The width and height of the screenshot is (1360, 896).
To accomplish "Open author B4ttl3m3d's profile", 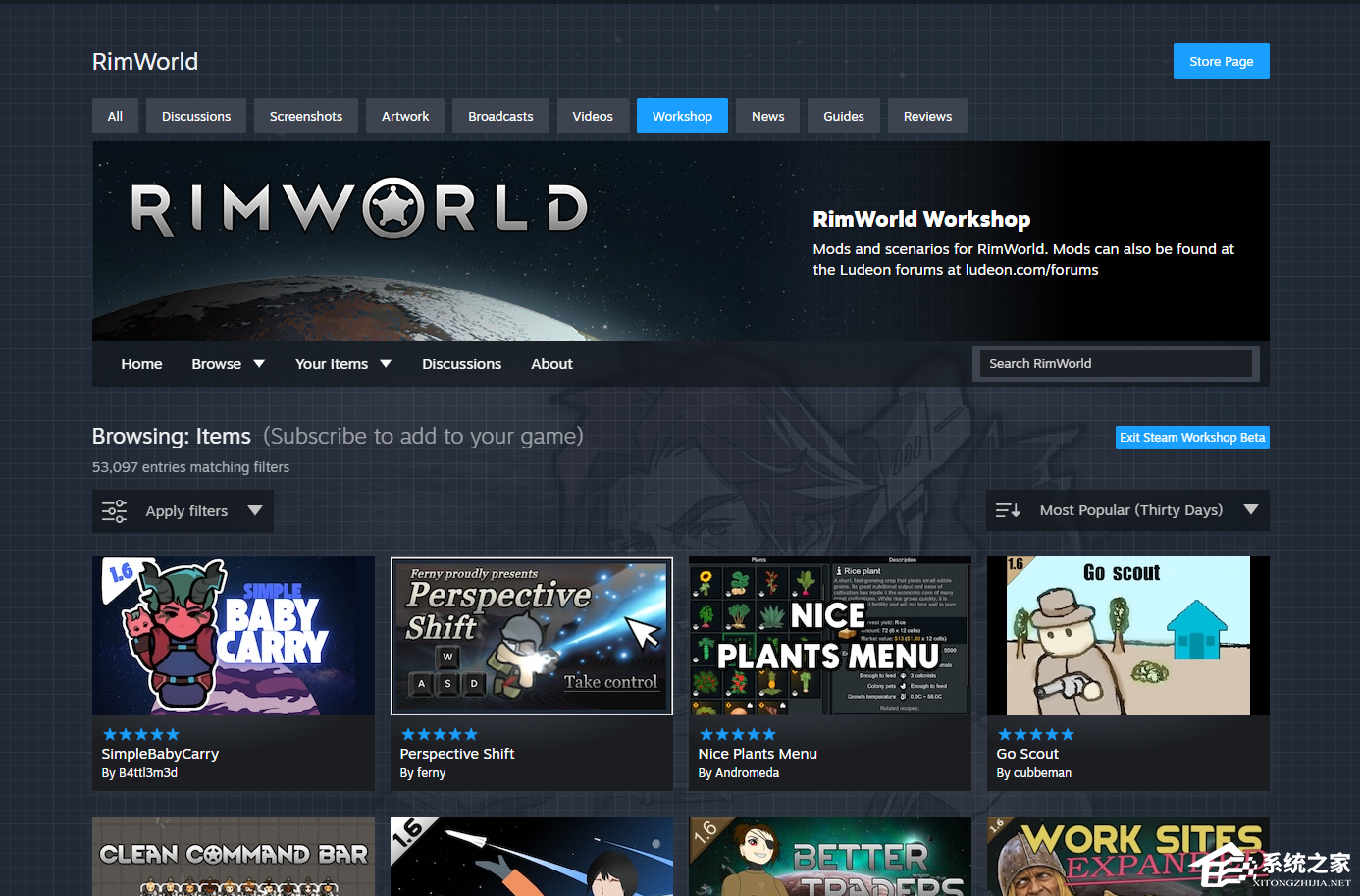I will [x=147, y=773].
